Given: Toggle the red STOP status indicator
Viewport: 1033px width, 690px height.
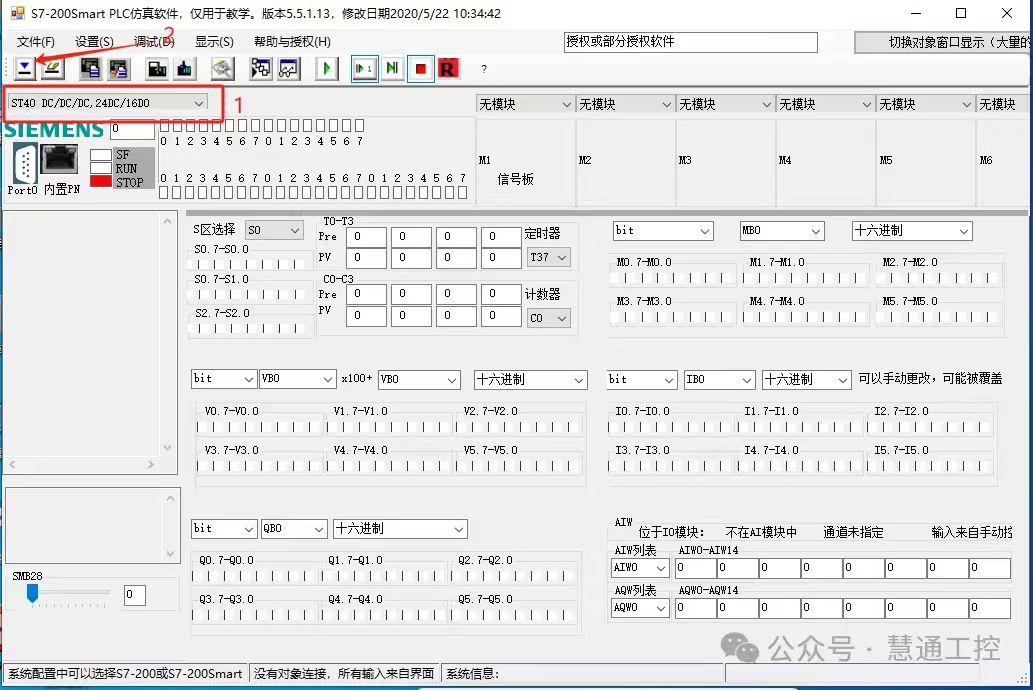Looking at the screenshot, I should (x=101, y=182).
